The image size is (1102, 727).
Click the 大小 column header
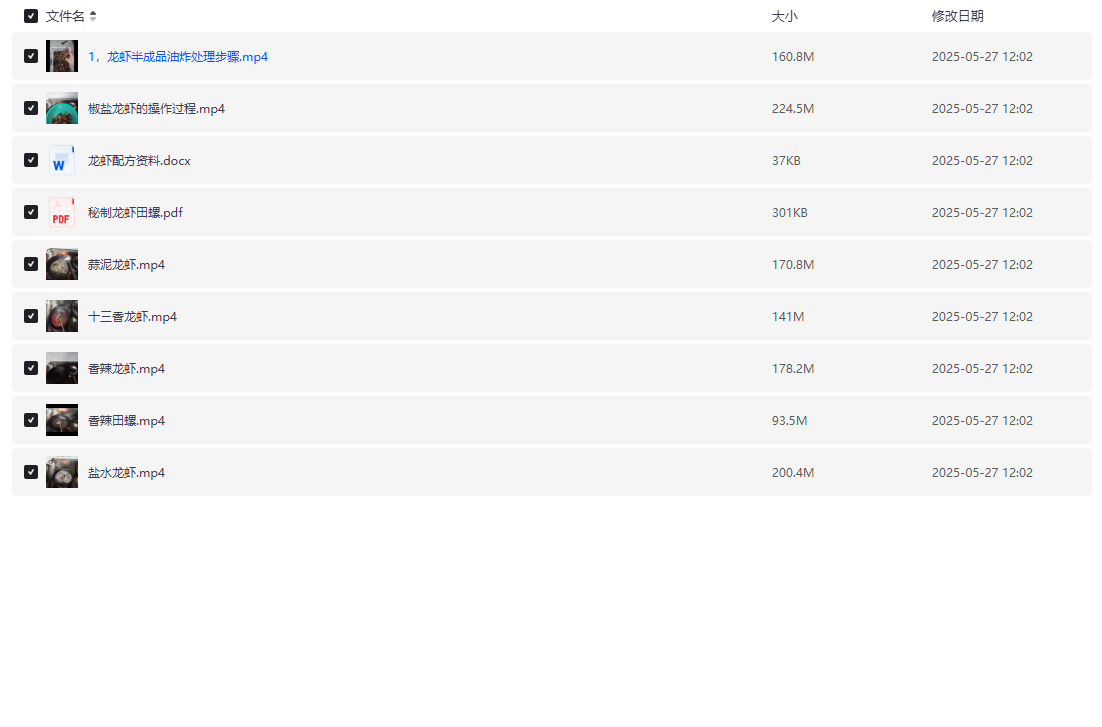784,16
